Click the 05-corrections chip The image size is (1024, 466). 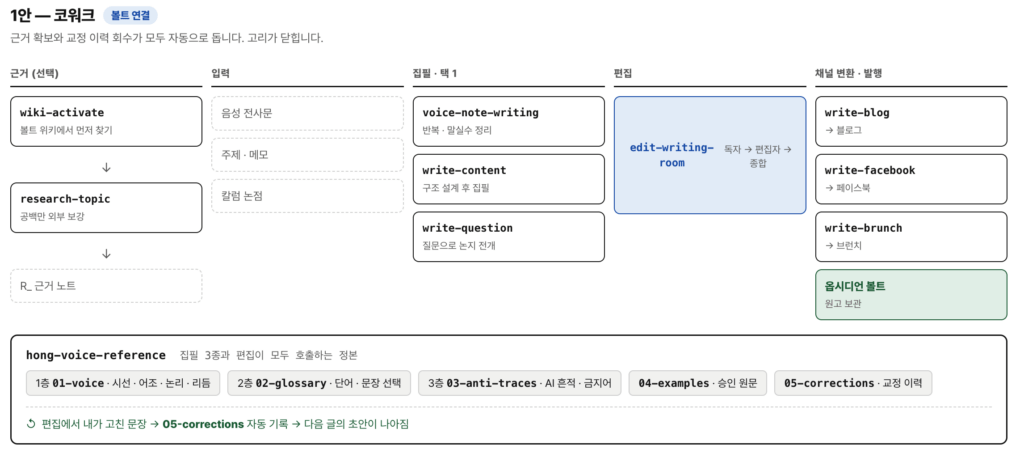tap(853, 383)
